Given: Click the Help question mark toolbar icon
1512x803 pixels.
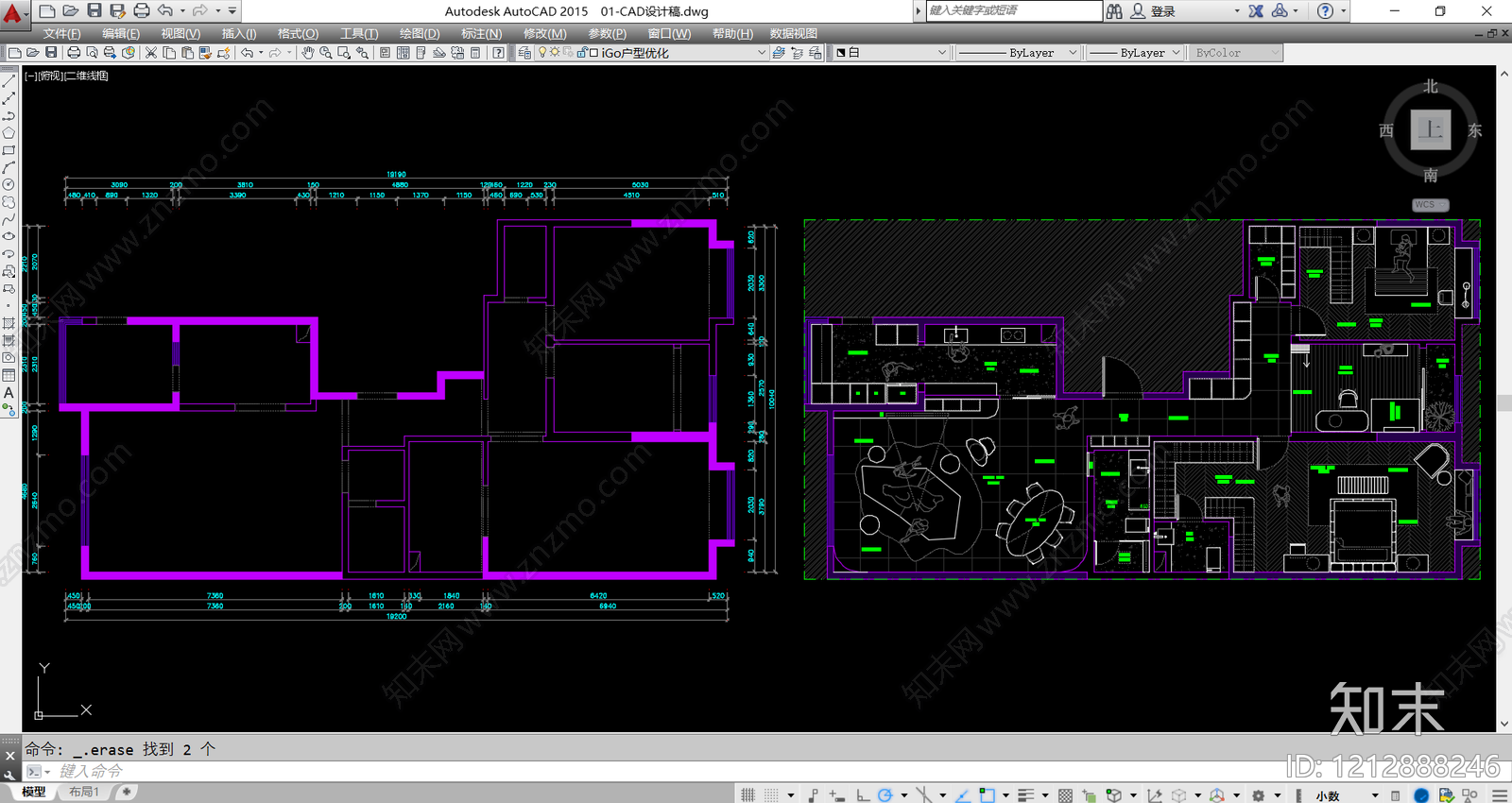Looking at the screenshot, I should [499, 53].
